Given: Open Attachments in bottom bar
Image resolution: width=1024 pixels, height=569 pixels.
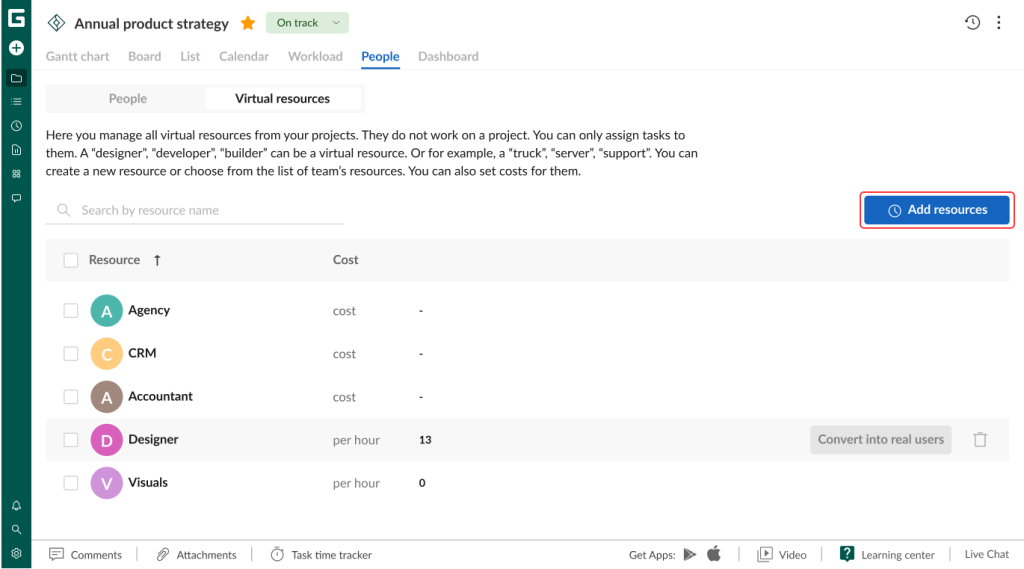Looking at the screenshot, I should tap(197, 555).
